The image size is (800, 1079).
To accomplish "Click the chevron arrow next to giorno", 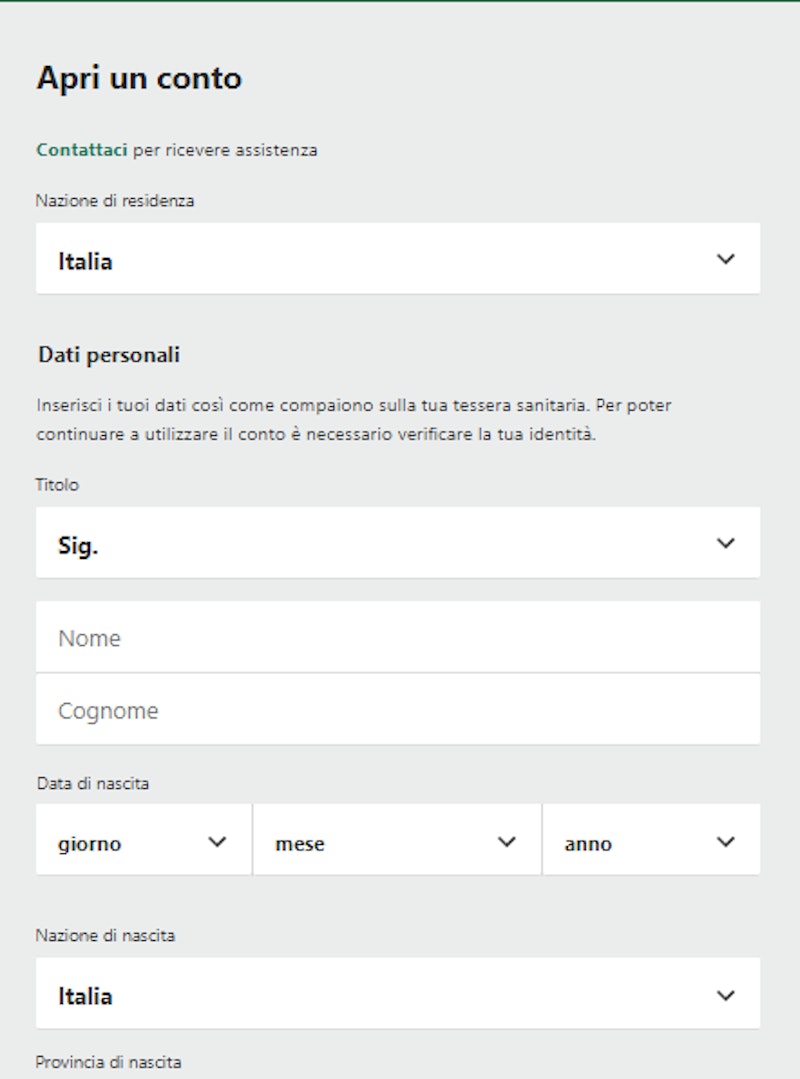I will click(x=217, y=842).
